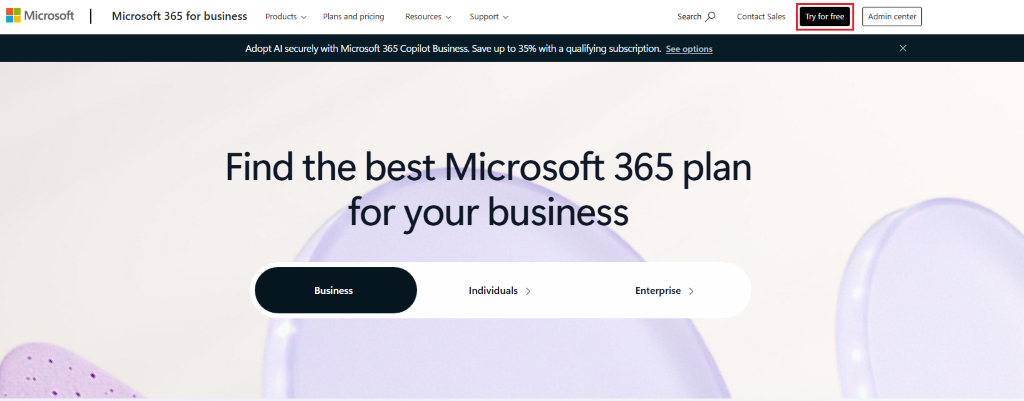Image resolution: width=1024 pixels, height=401 pixels.
Task: Select the Business plan tab
Action: pos(336,290)
